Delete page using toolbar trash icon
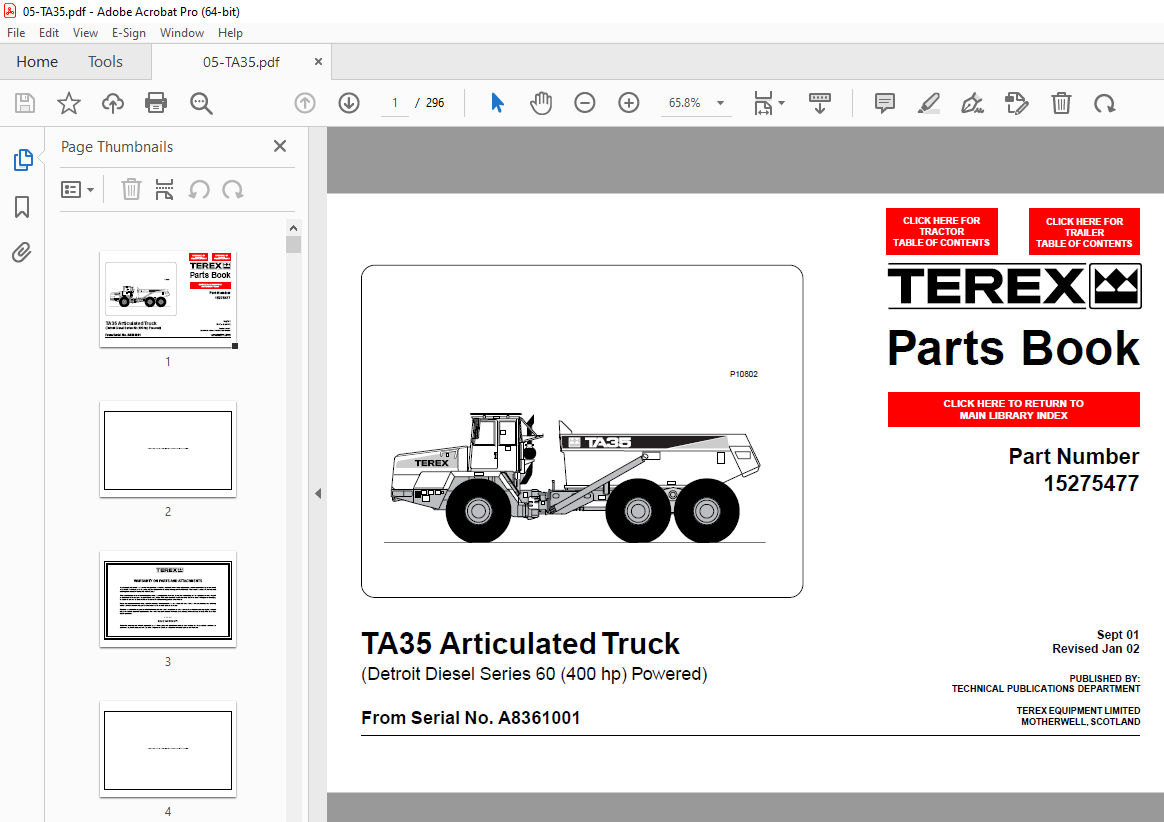The height and width of the screenshot is (822, 1164). click(x=1062, y=103)
